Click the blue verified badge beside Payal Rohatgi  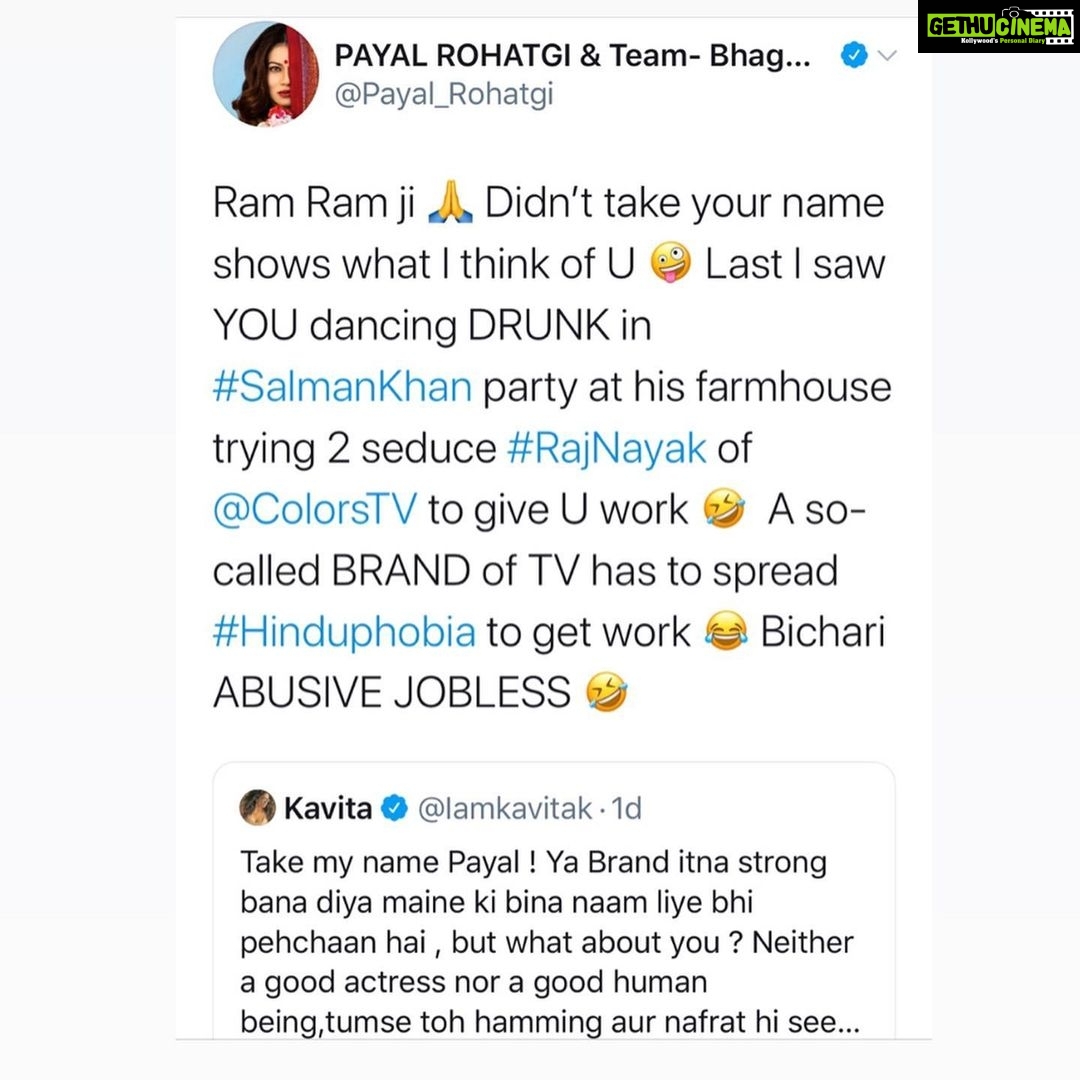coord(854,55)
